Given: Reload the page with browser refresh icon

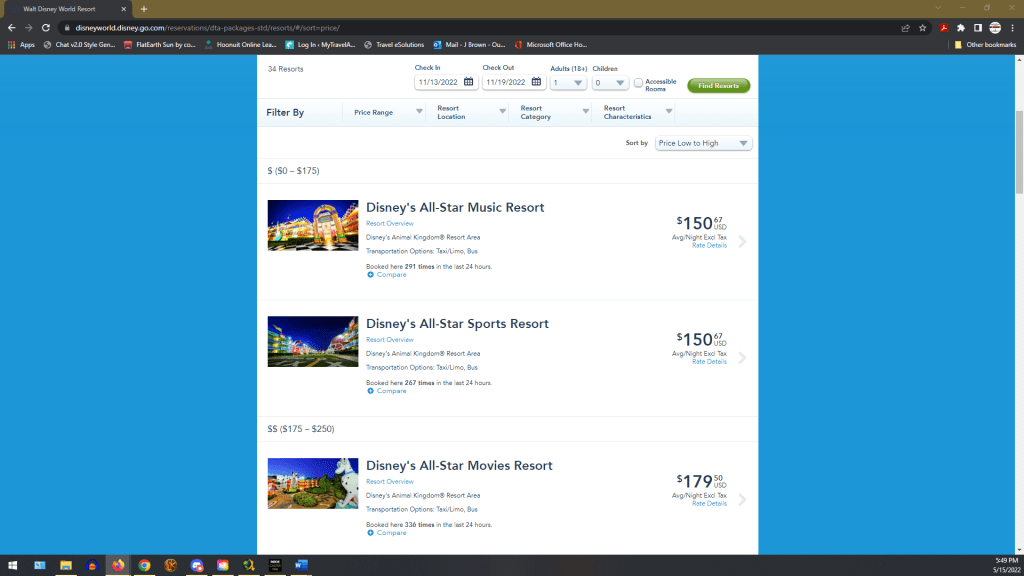Looking at the screenshot, I should coord(45,27).
